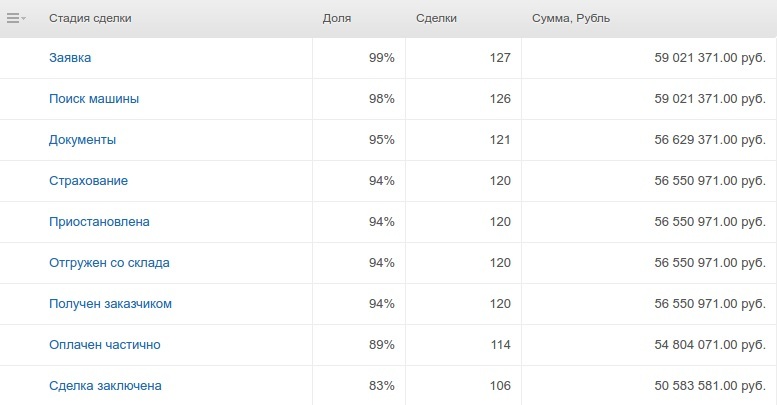Open the Документы stage link
This screenshot has height=405, width=777.
tap(82, 140)
